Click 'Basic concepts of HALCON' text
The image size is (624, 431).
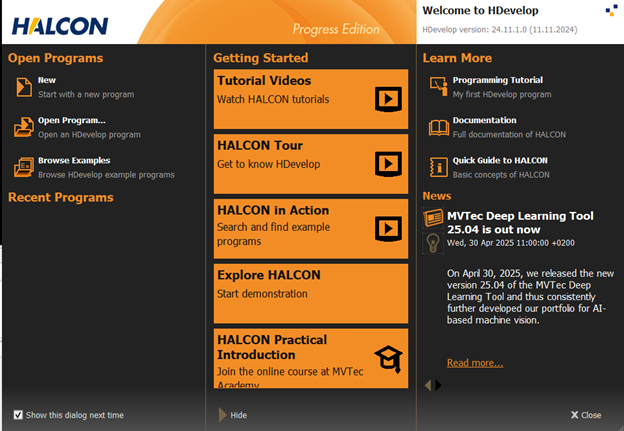[501, 175]
